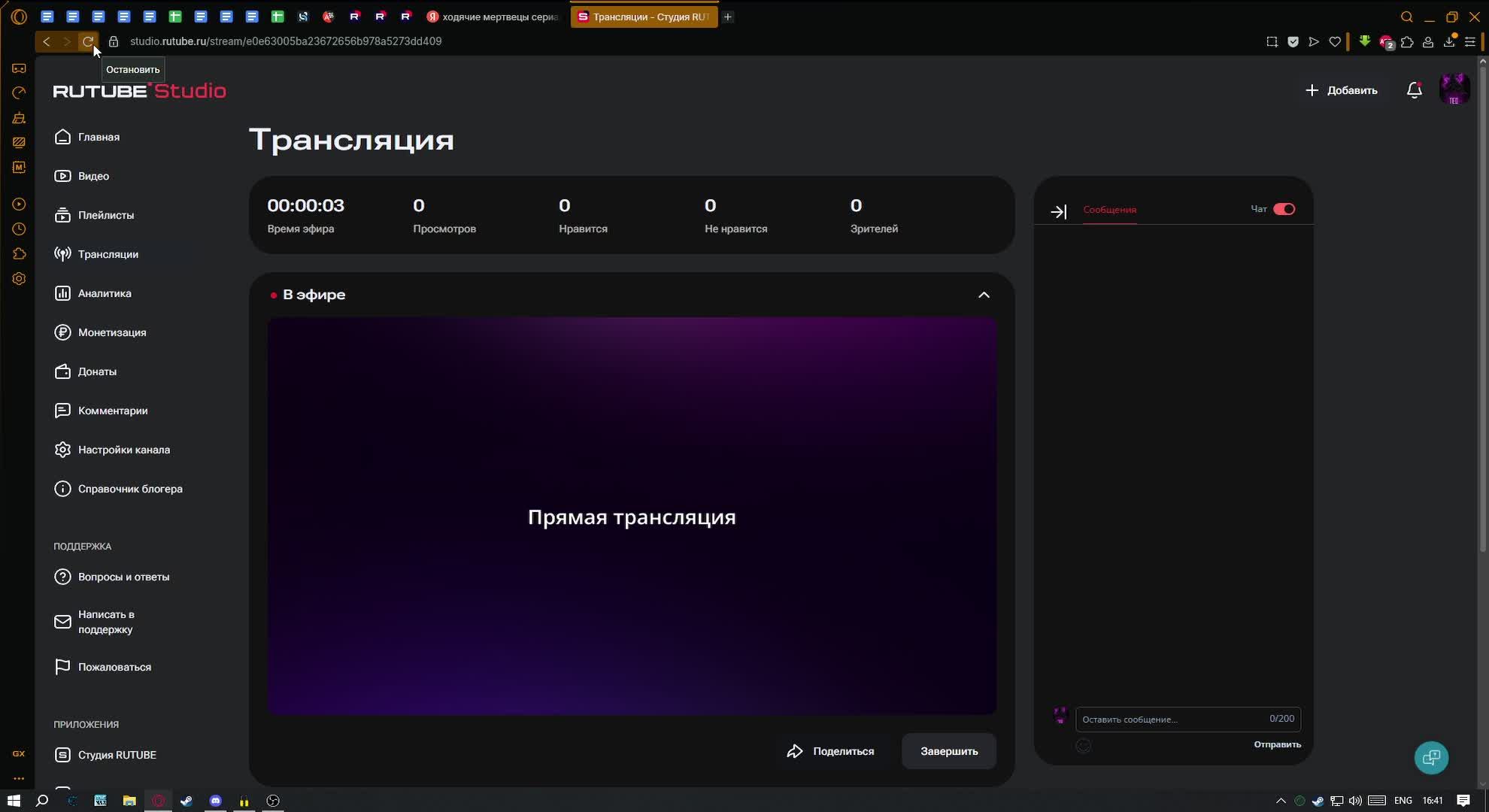Open the emoji picker in the chat input
The image size is (1489, 812).
tap(1084, 745)
